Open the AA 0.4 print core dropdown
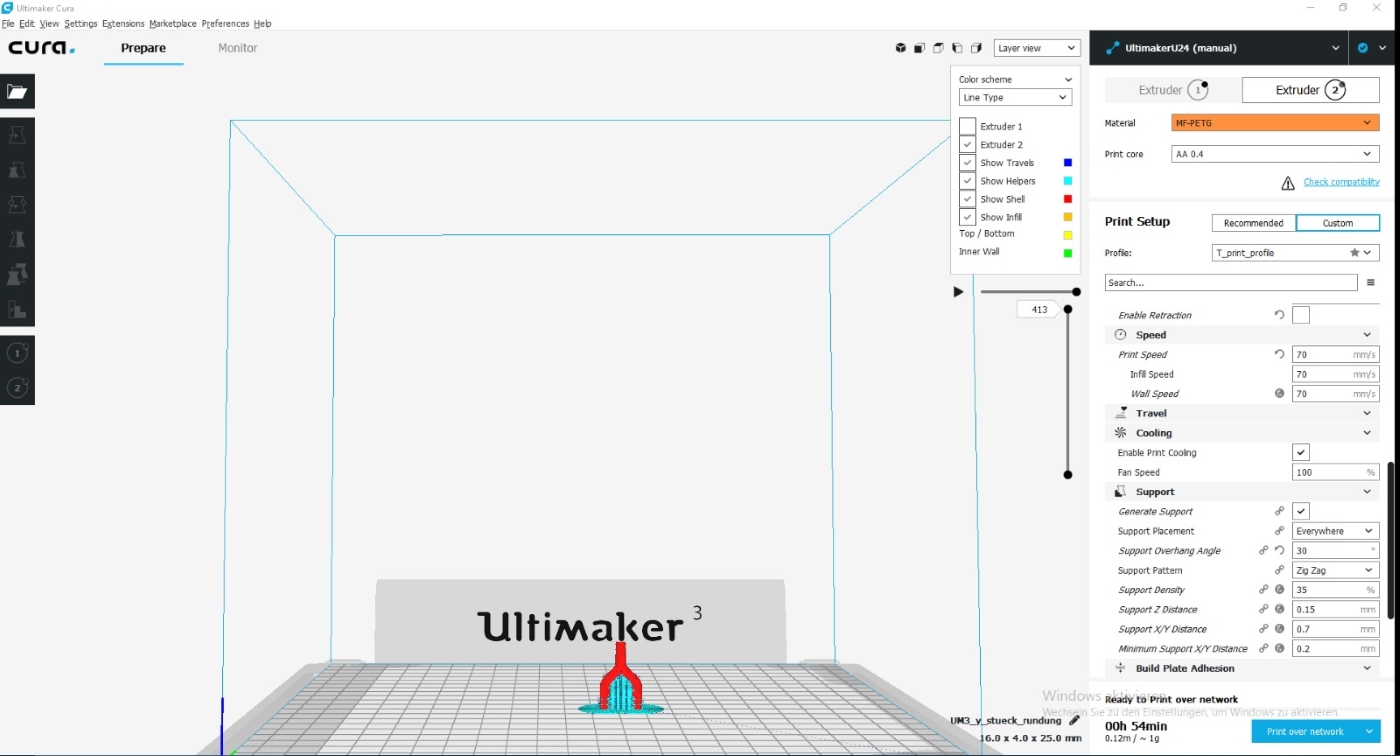The image size is (1400, 756). tap(1275, 154)
